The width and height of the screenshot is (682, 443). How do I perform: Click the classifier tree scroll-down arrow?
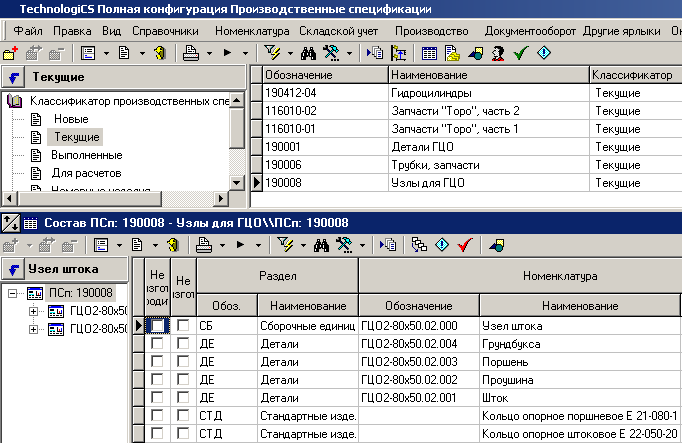pos(237,183)
